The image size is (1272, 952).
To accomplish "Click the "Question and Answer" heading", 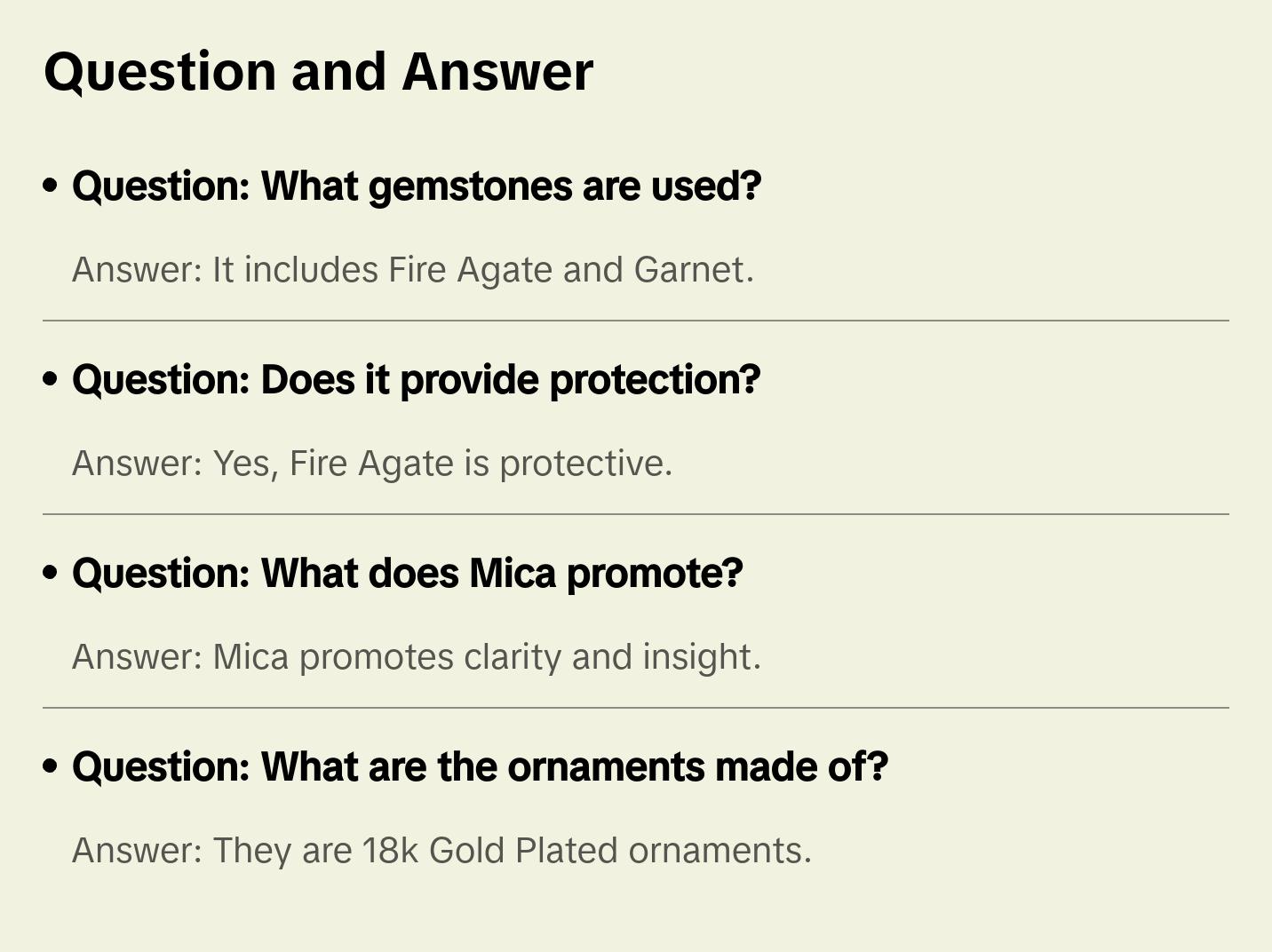I will point(318,72).
